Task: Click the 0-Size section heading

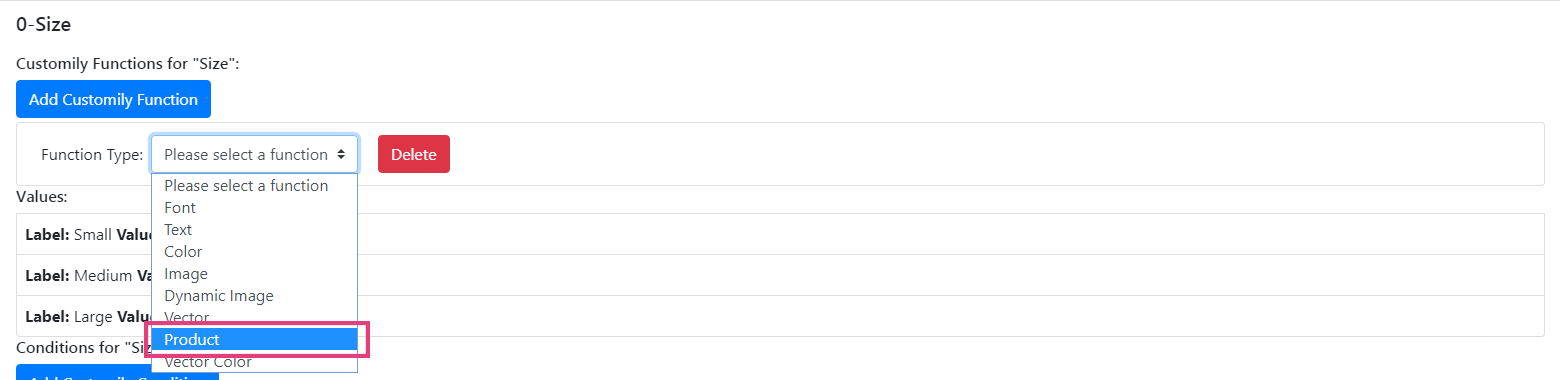Action: coord(43,25)
